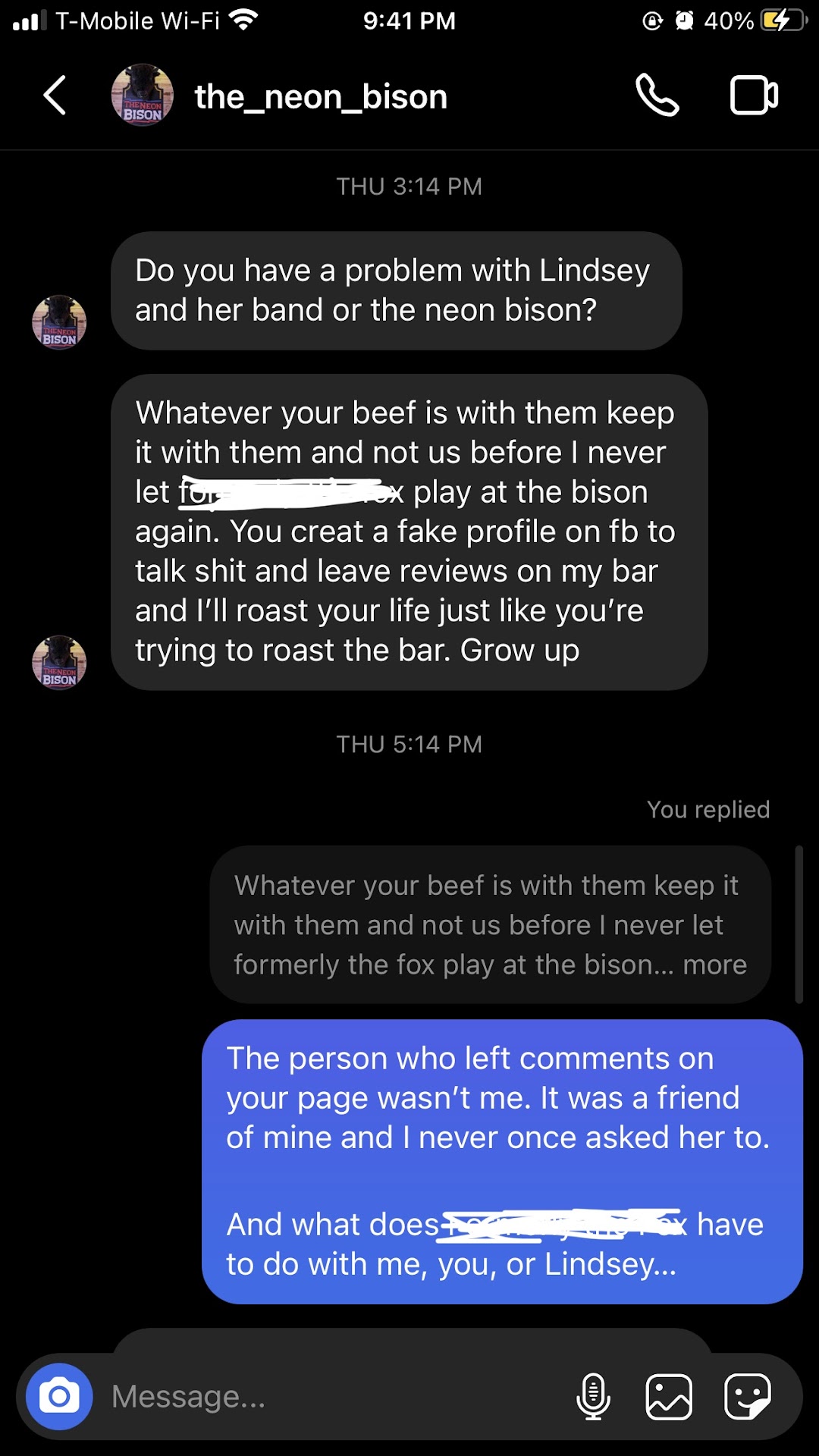
Task: Click the scrollbar beside the quoted reply
Action: pos(799,924)
